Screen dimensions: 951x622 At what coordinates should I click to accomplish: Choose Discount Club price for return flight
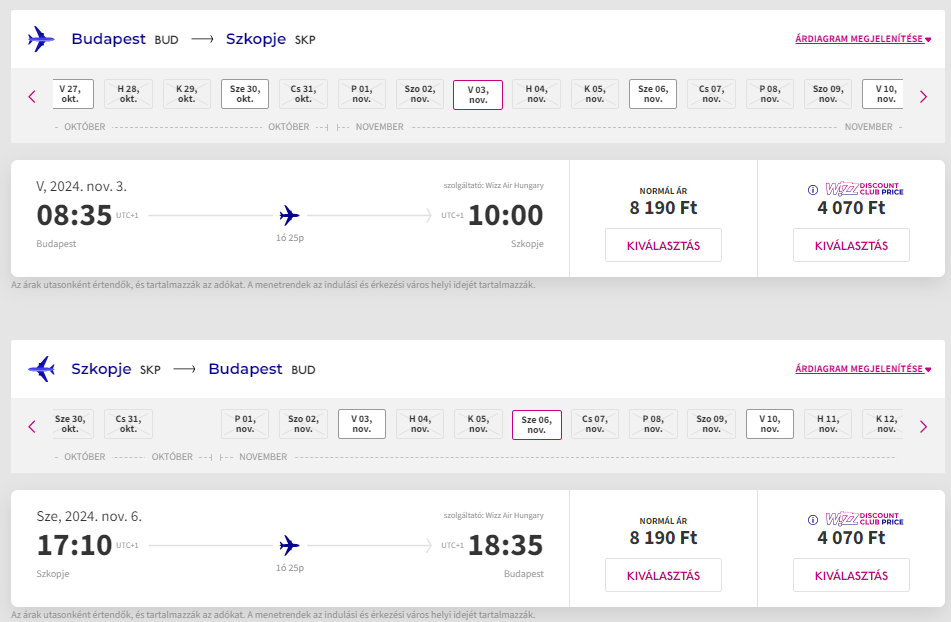click(x=852, y=575)
